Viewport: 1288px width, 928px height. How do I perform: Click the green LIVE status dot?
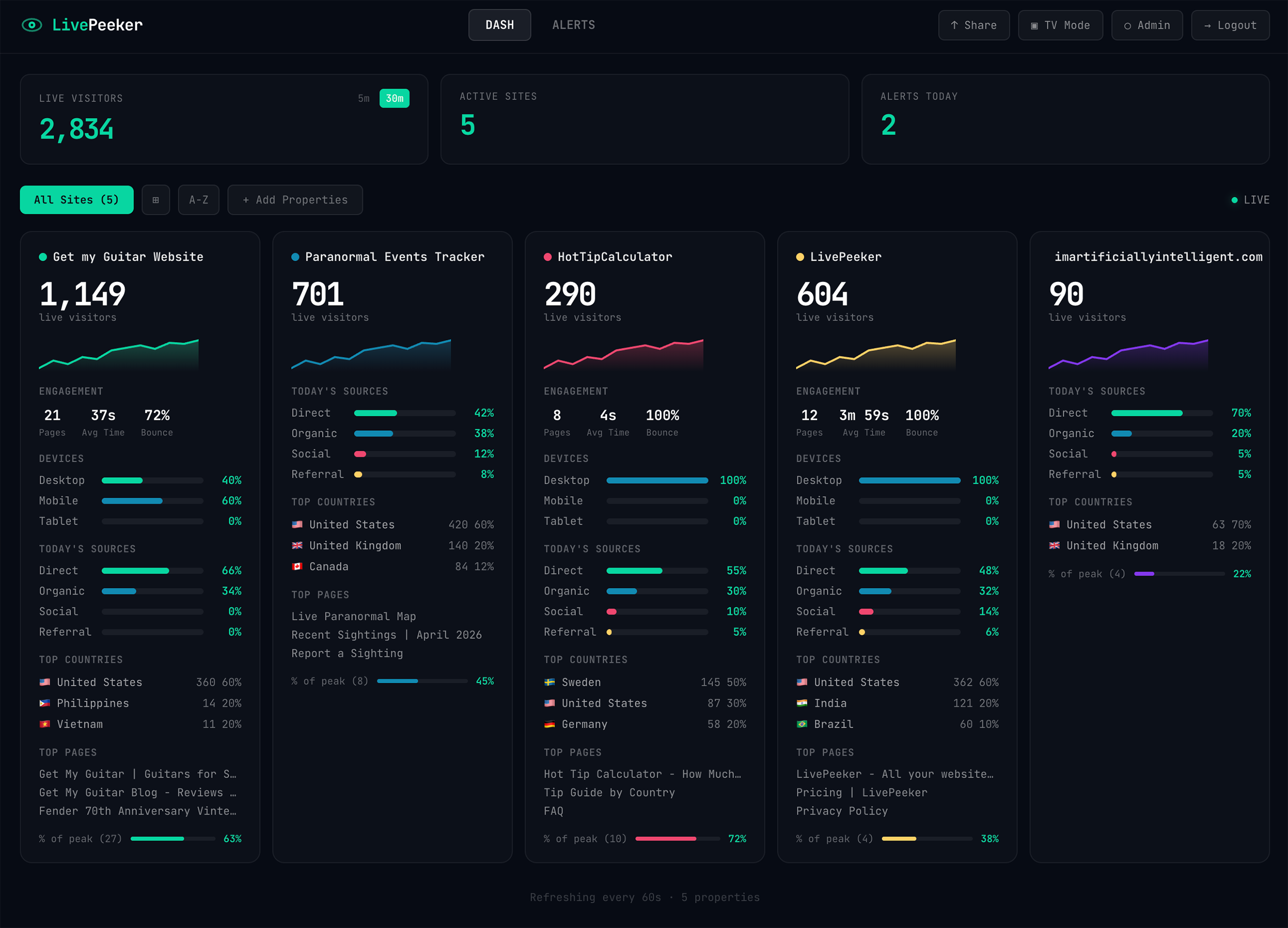point(1234,200)
